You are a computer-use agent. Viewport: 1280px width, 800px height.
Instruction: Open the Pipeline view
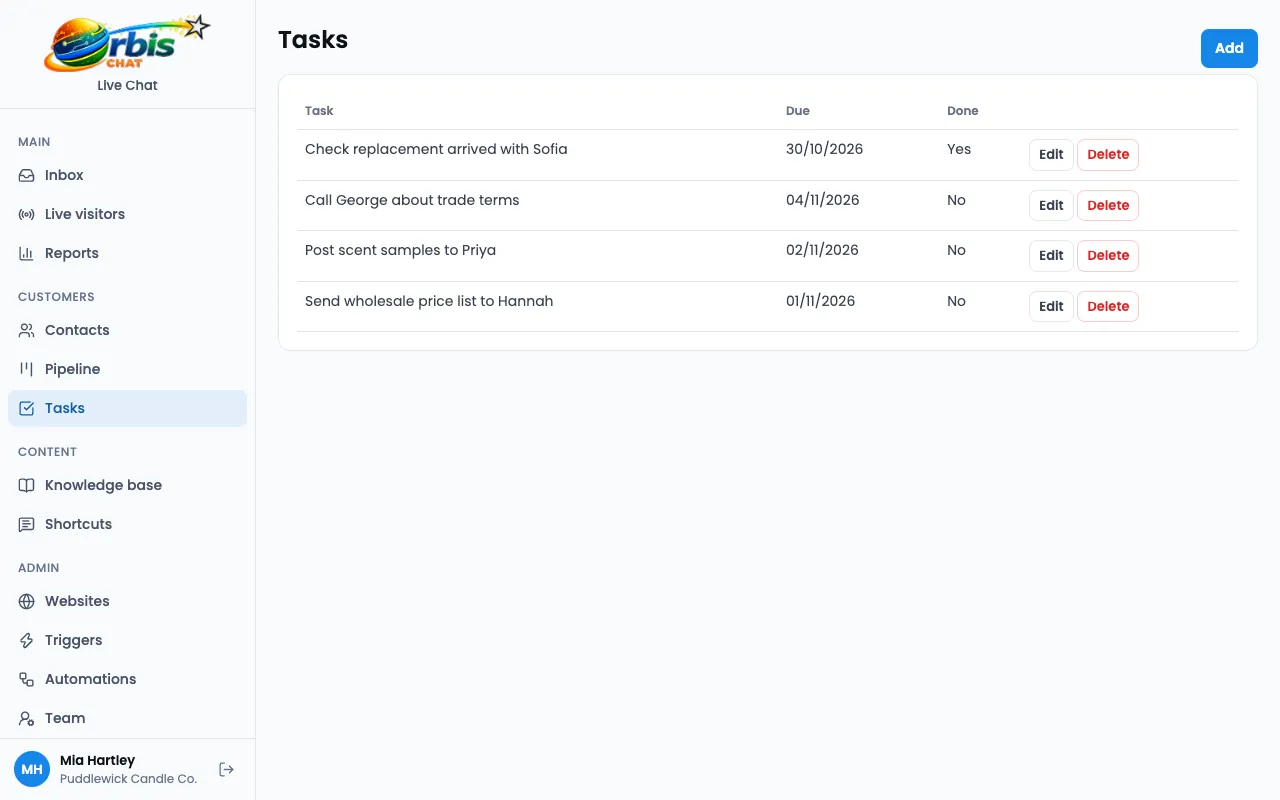tap(127, 369)
